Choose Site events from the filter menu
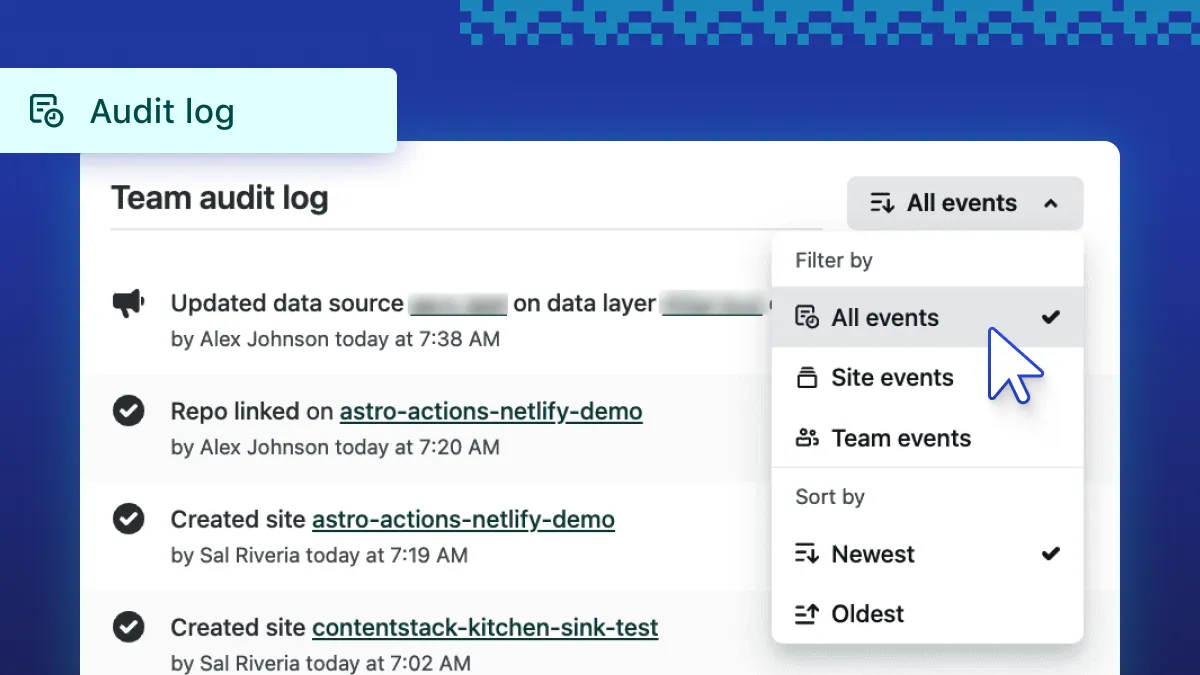The width and height of the screenshot is (1200, 675). [x=892, y=378]
